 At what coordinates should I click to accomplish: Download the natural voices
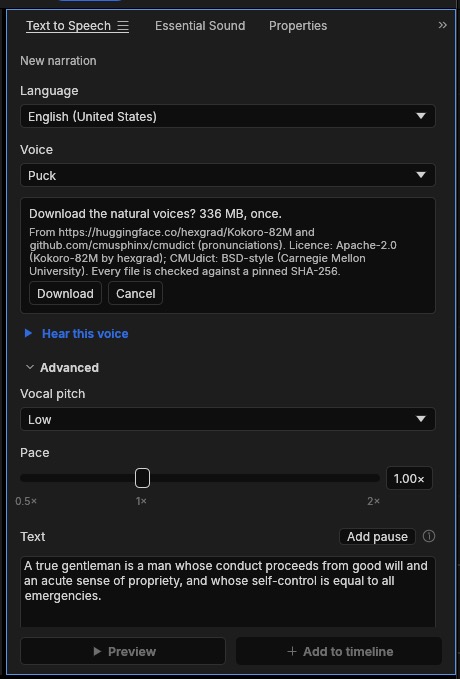tap(65, 293)
